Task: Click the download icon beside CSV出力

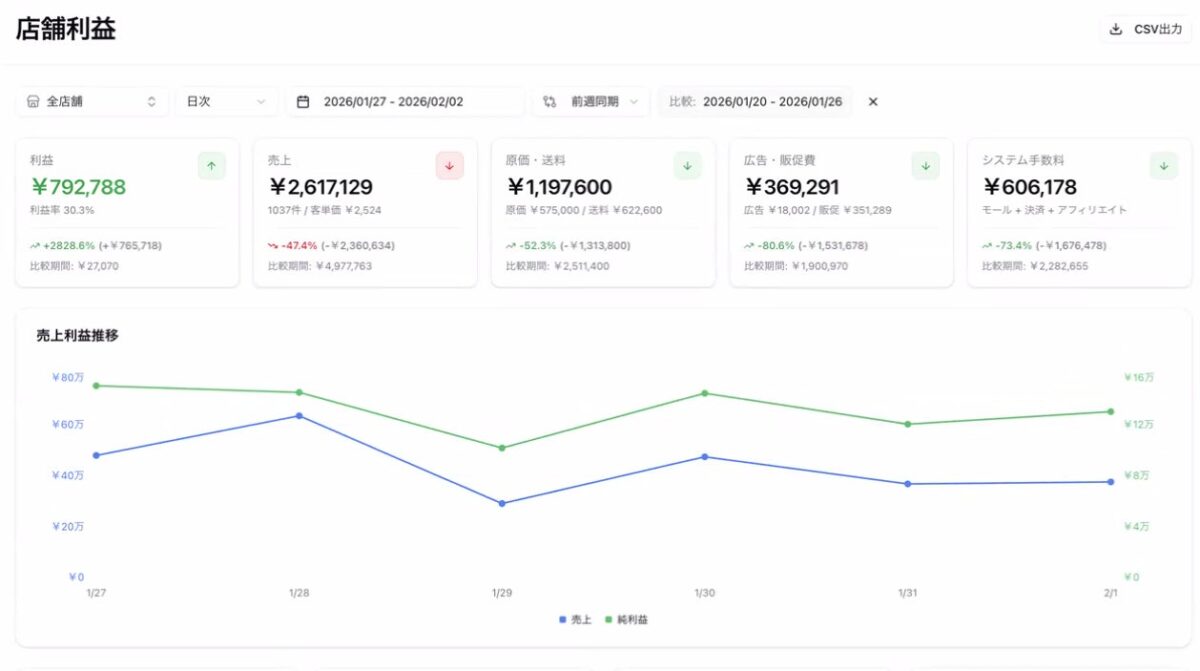Action: pos(1116,30)
